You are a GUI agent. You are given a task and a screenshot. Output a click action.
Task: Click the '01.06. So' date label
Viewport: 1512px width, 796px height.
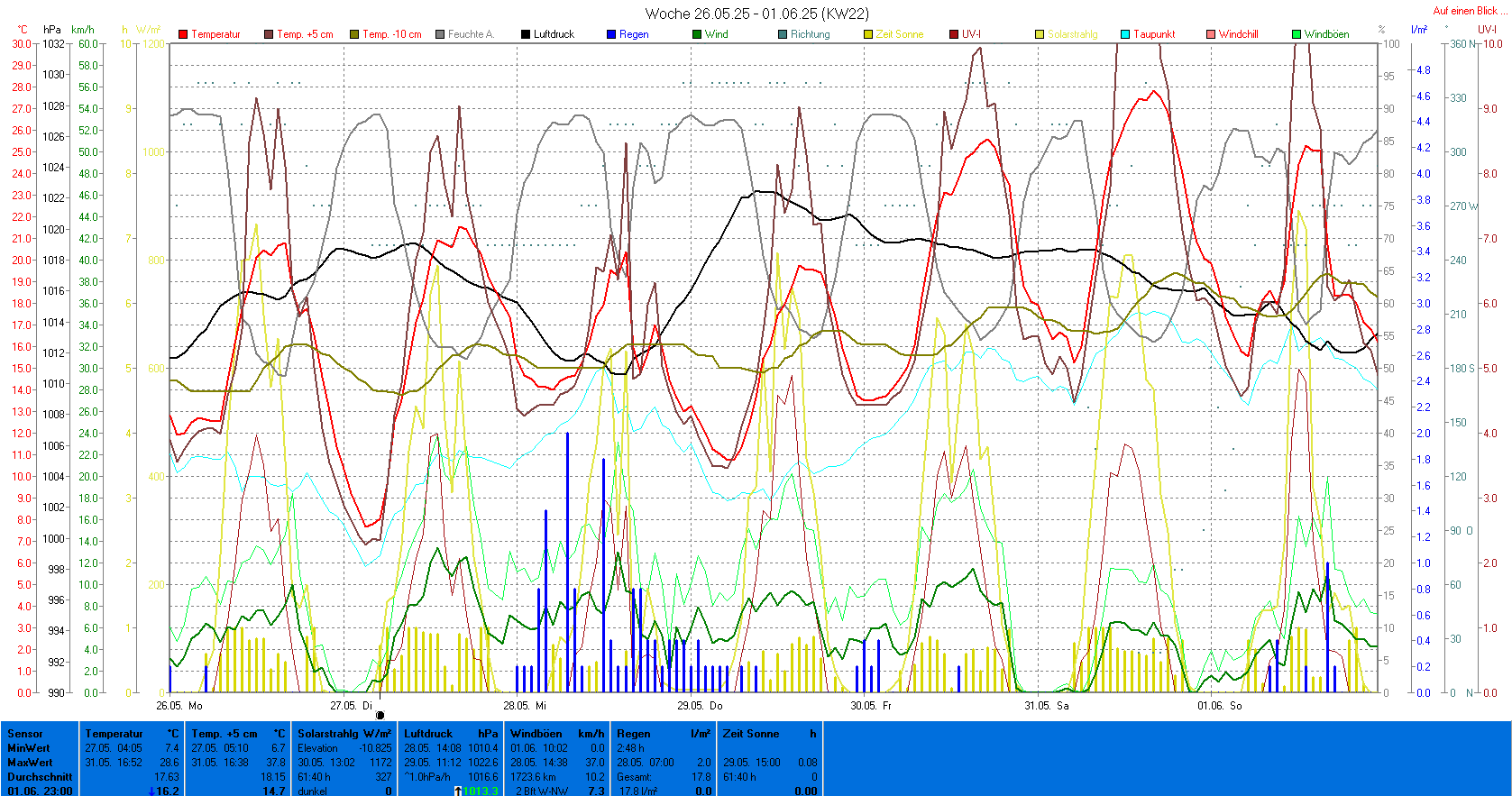point(1220,705)
